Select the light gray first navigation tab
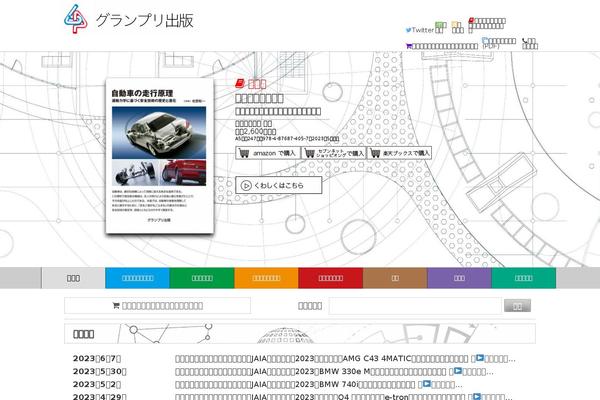Screen dimensions: 600x400 73,278
